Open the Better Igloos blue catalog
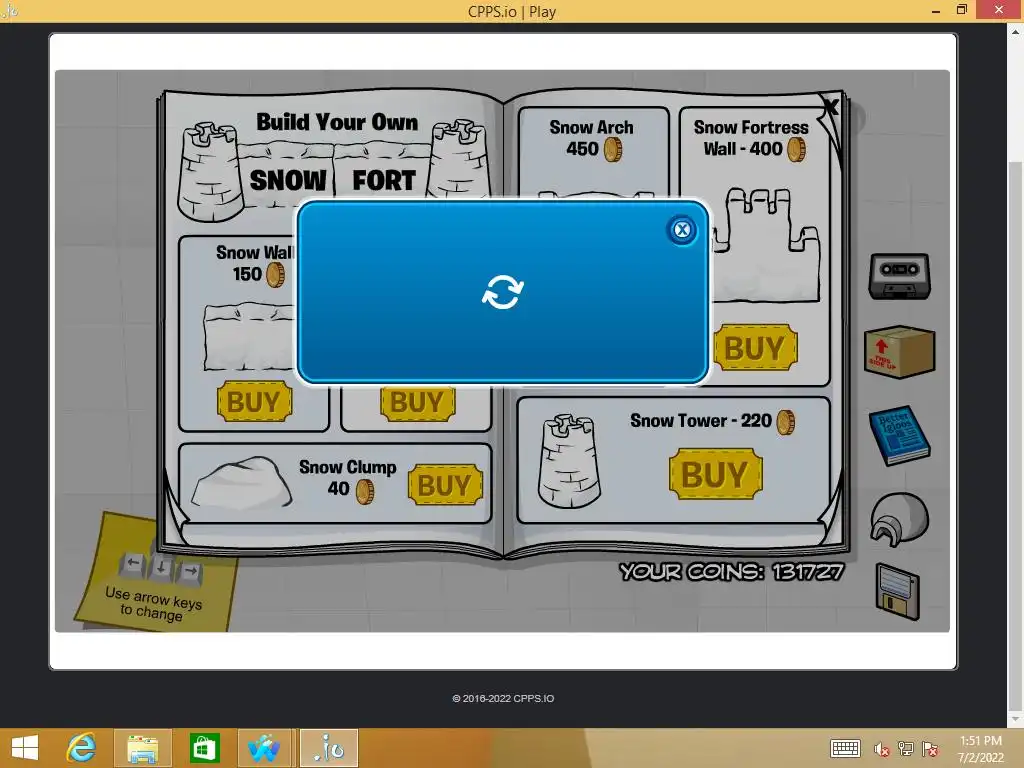 pyautogui.click(x=899, y=436)
